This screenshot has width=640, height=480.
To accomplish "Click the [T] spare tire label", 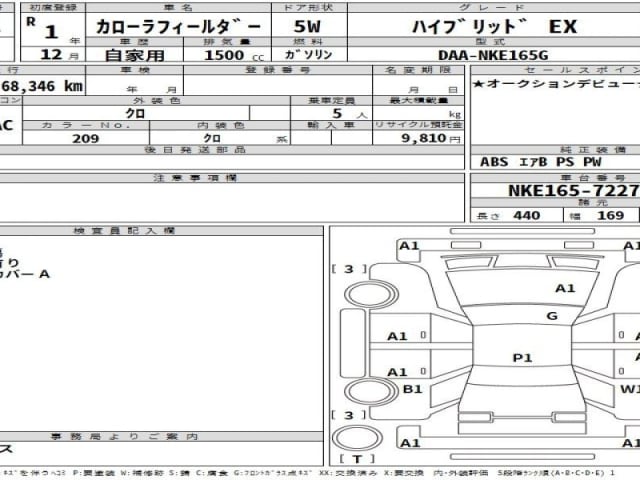I will click(x=357, y=459).
